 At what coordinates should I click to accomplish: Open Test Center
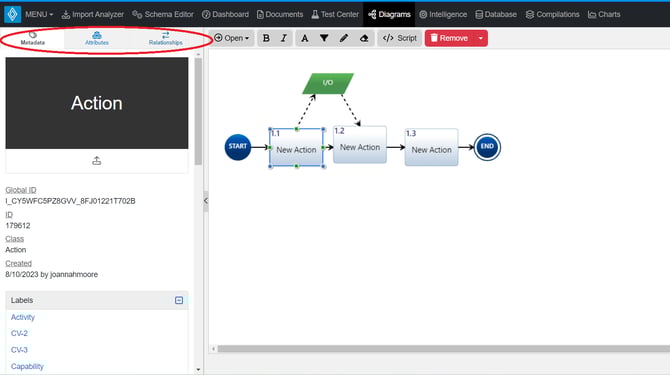click(335, 15)
